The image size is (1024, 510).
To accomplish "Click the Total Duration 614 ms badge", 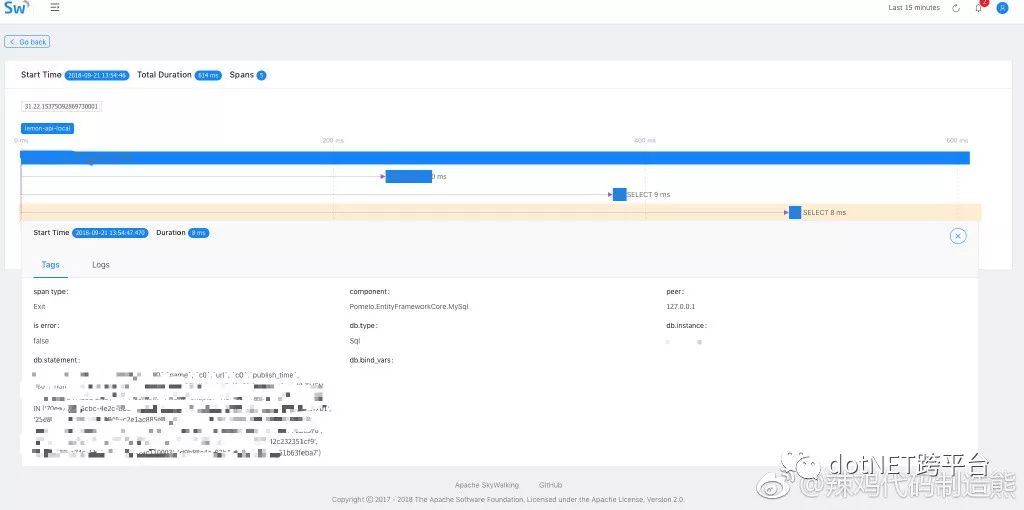I will click(208, 75).
